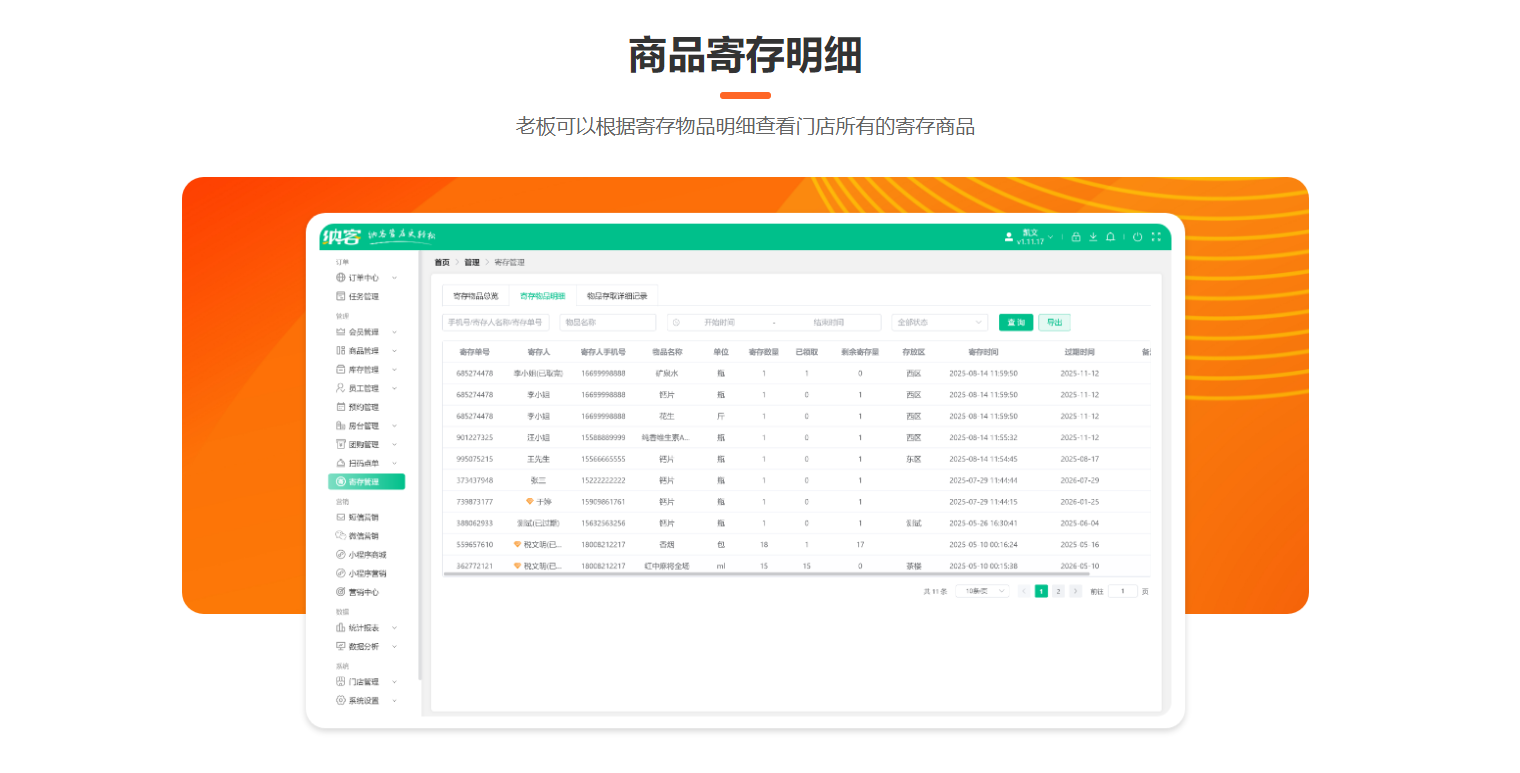Switch to the 物品存取详细记录 tab

click(x=616, y=295)
